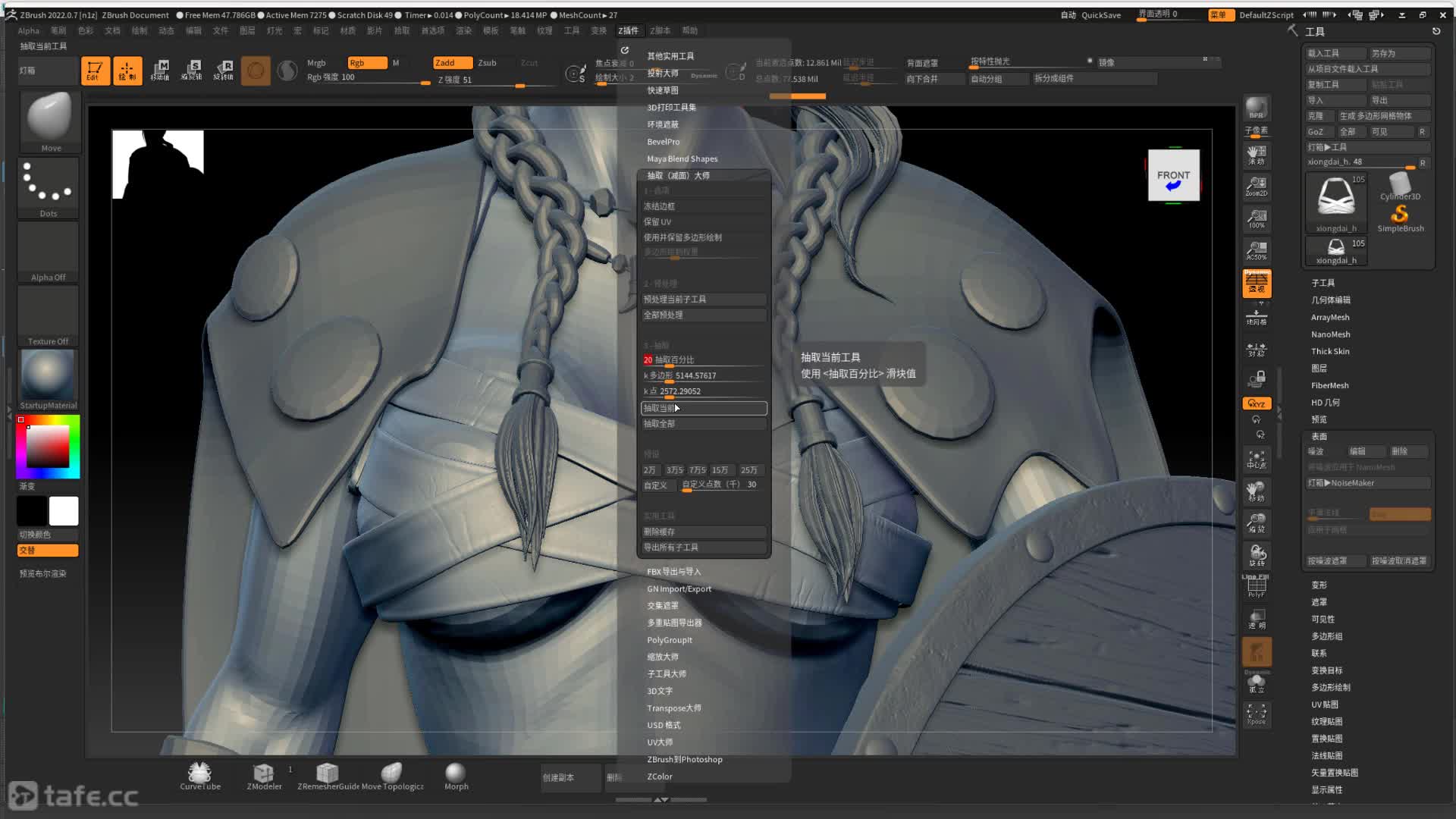
Task: Select the Cylinder3D tool
Action: (x=1400, y=187)
